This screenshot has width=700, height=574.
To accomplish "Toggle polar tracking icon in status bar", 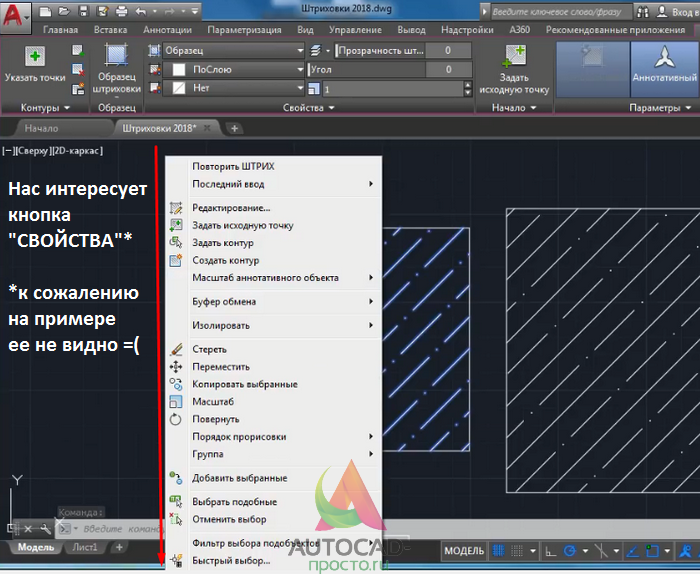I will 570,551.
